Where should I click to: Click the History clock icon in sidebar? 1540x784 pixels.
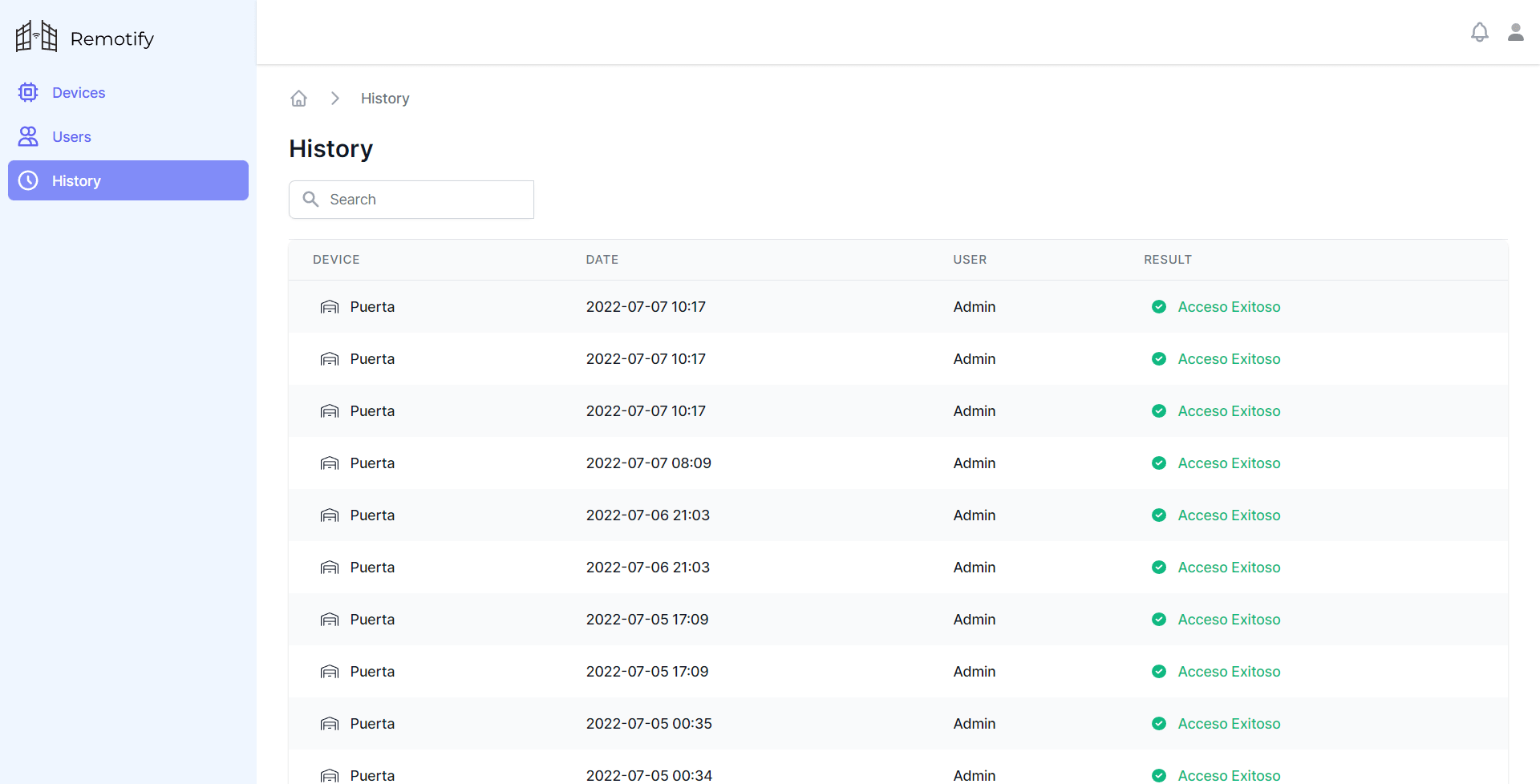tap(28, 180)
